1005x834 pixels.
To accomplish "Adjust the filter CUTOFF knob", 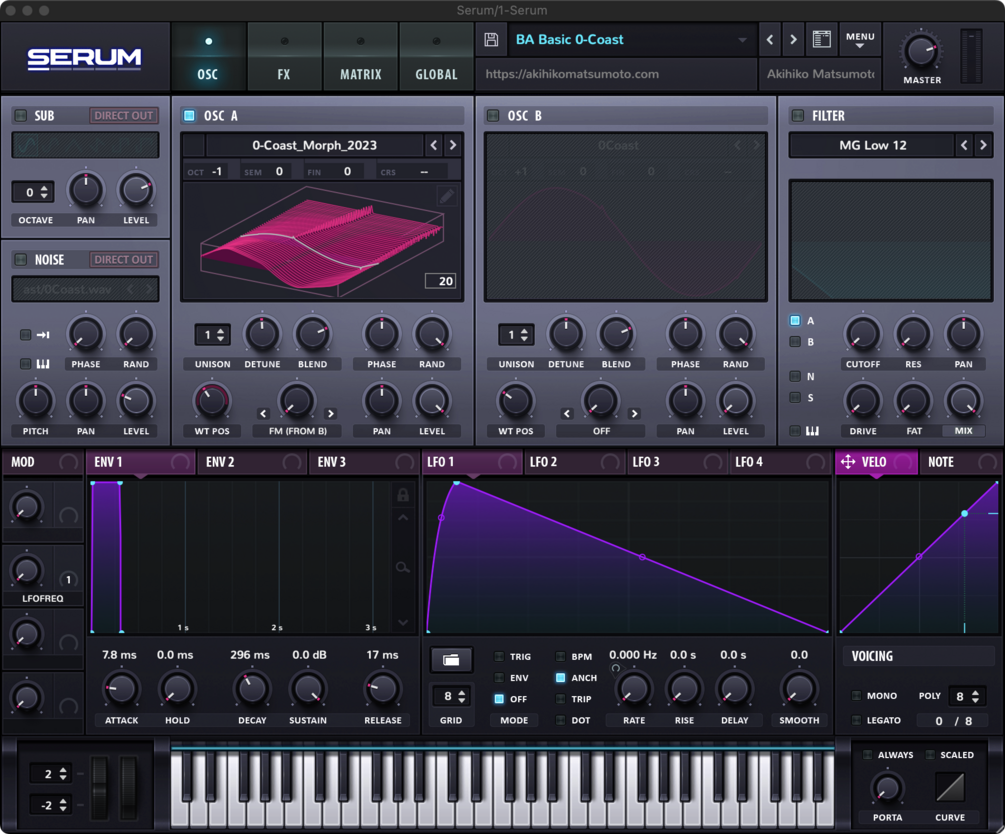I will 863,334.
